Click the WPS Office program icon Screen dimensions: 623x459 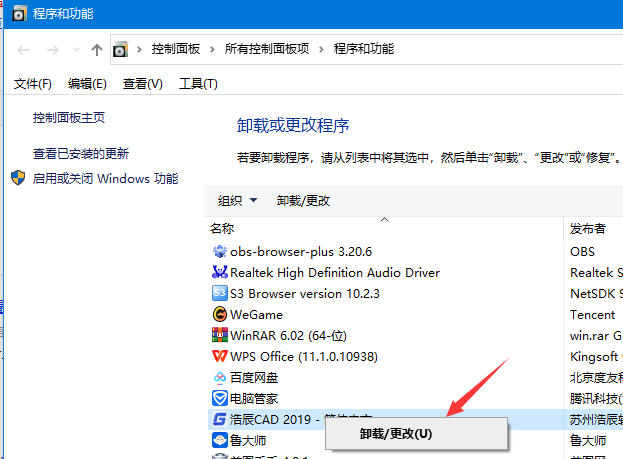(220, 356)
